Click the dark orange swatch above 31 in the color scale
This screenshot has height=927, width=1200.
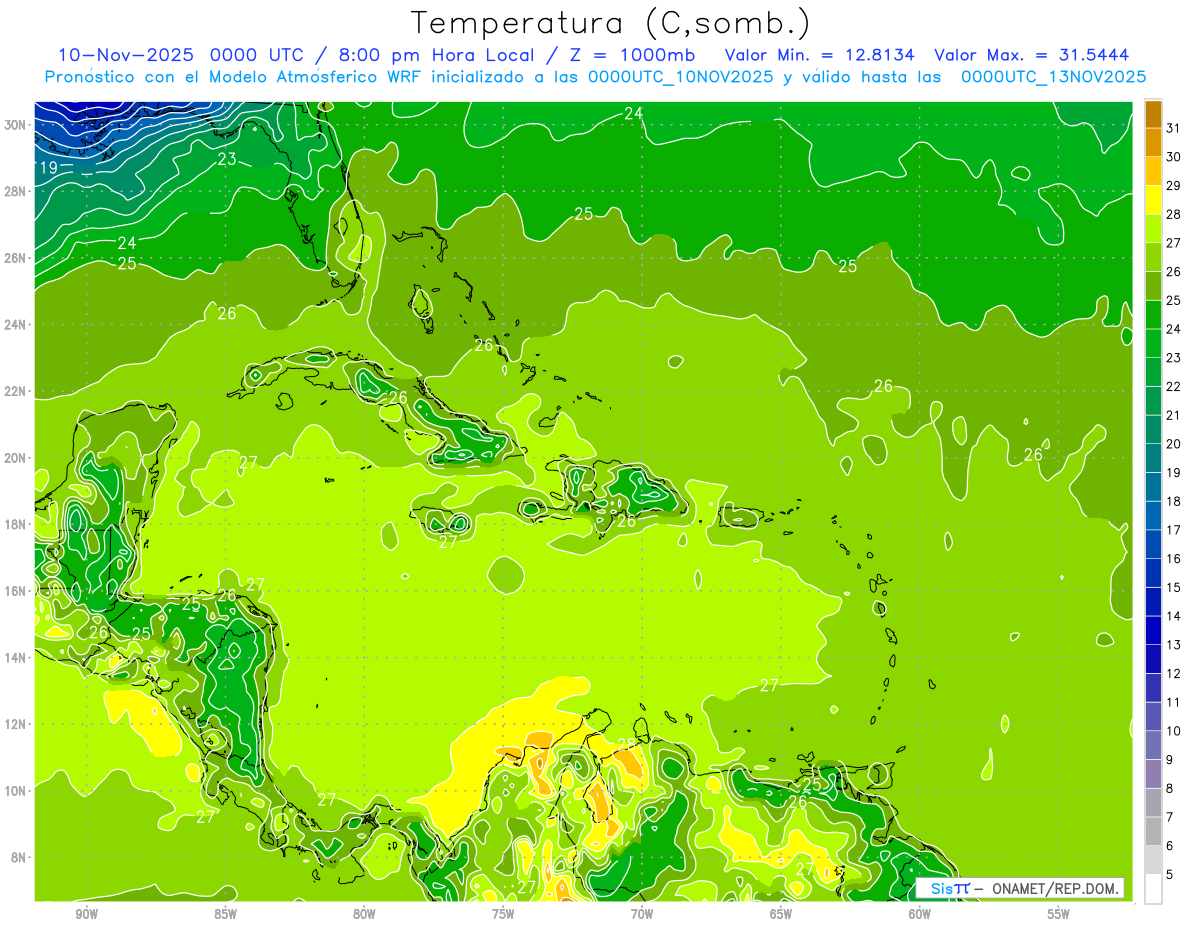1153,113
